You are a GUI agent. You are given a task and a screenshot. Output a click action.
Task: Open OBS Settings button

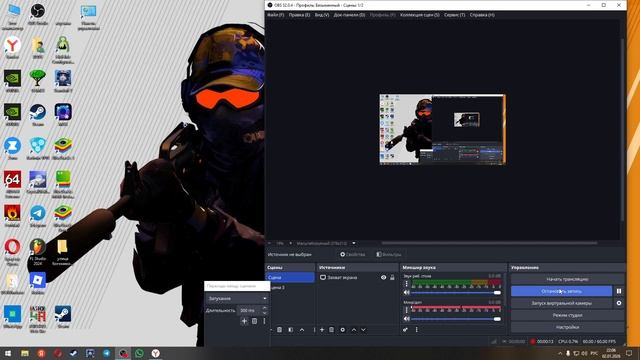[x=567, y=327]
